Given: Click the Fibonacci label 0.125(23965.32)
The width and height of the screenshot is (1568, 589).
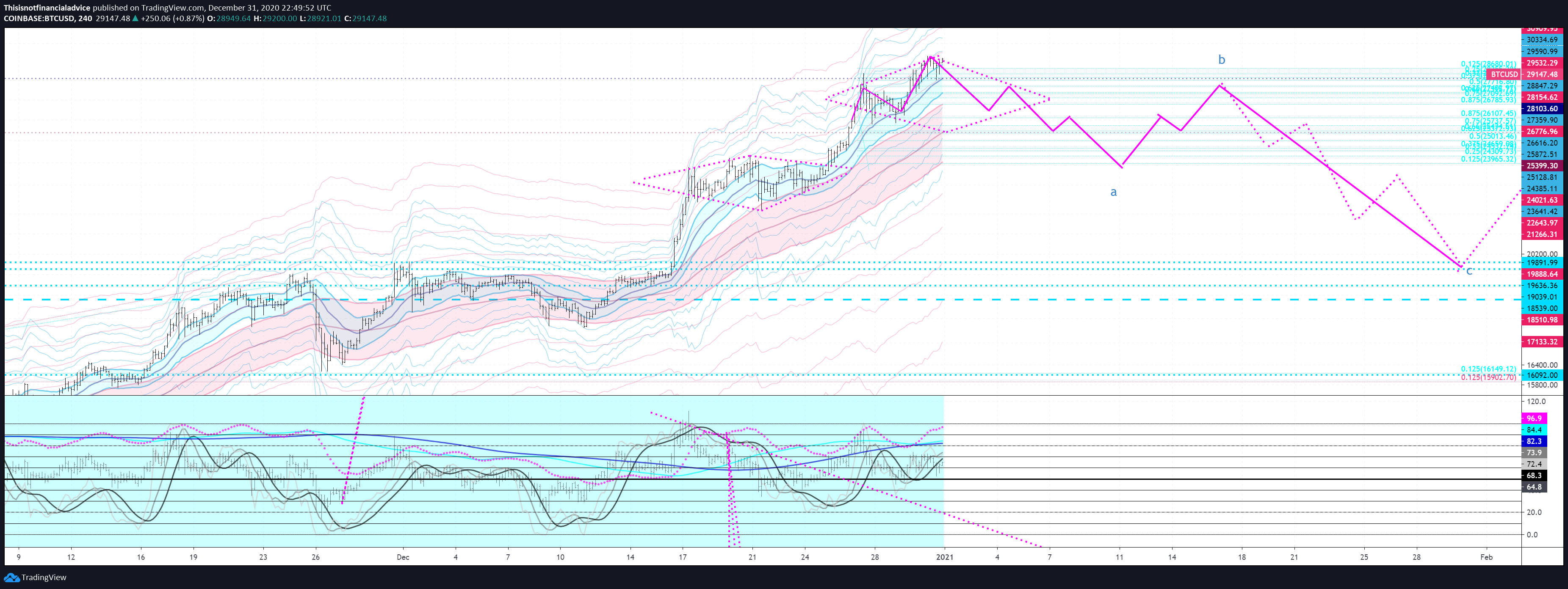Looking at the screenshot, I should pyautogui.click(x=1489, y=160).
